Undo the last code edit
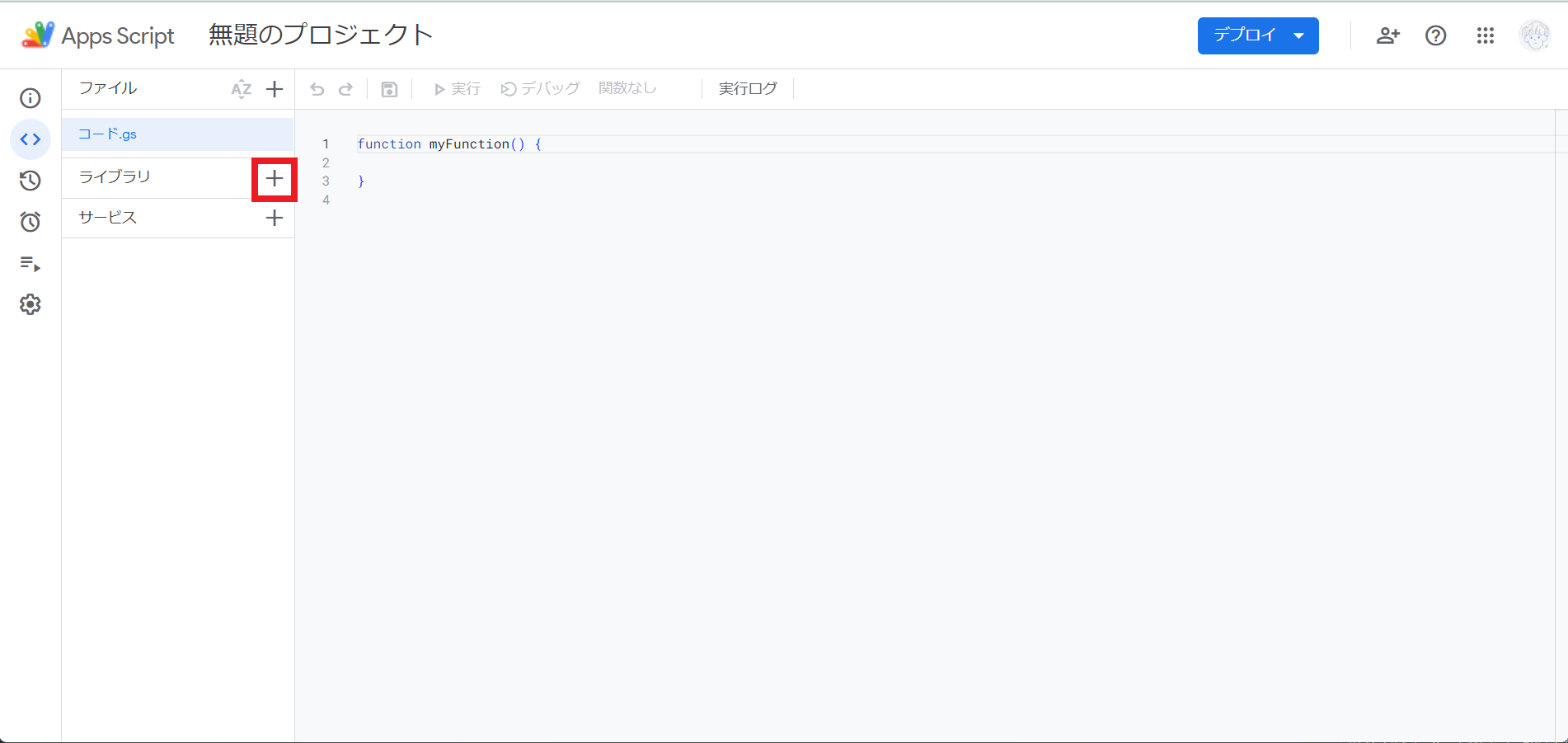Image resolution: width=1568 pixels, height=743 pixels. click(317, 88)
